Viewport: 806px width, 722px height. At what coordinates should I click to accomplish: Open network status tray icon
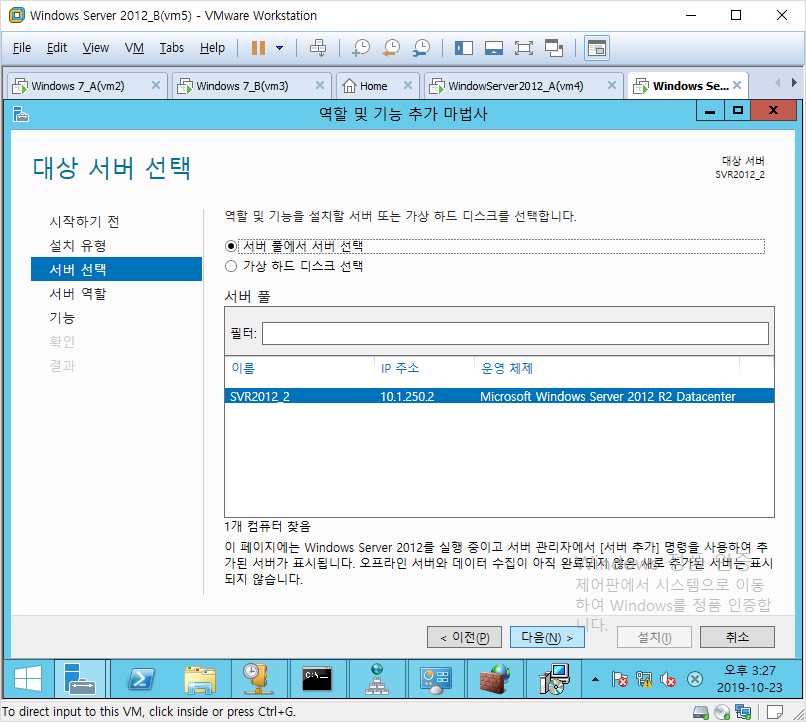pyautogui.click(x=644, y=679)
